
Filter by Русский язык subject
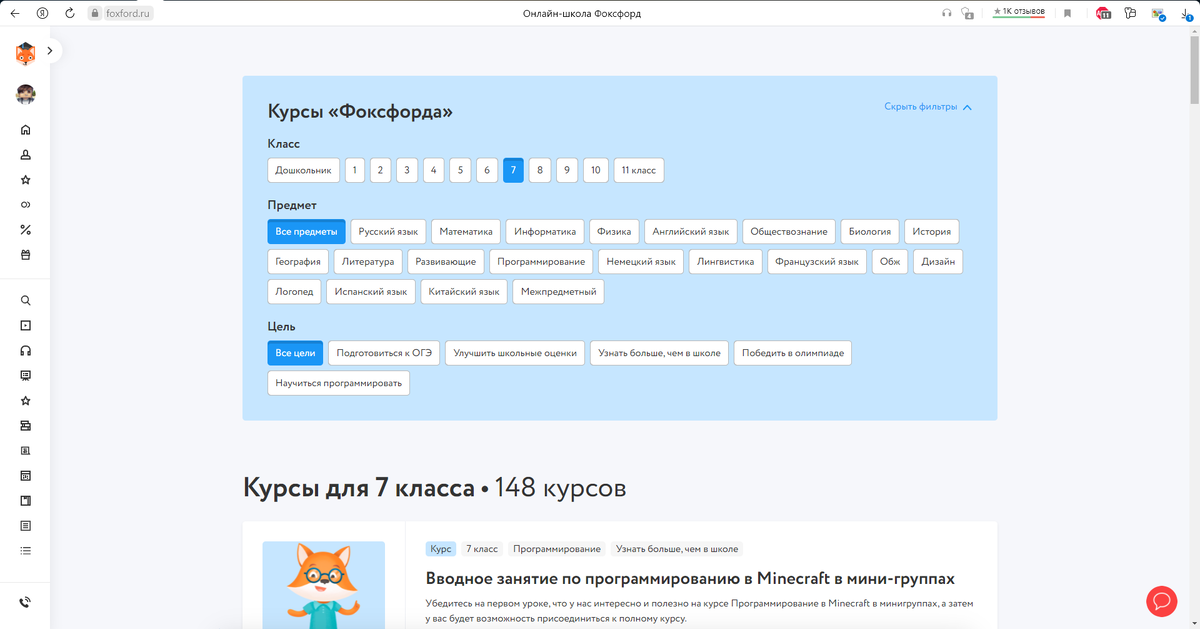click(389, 232)
